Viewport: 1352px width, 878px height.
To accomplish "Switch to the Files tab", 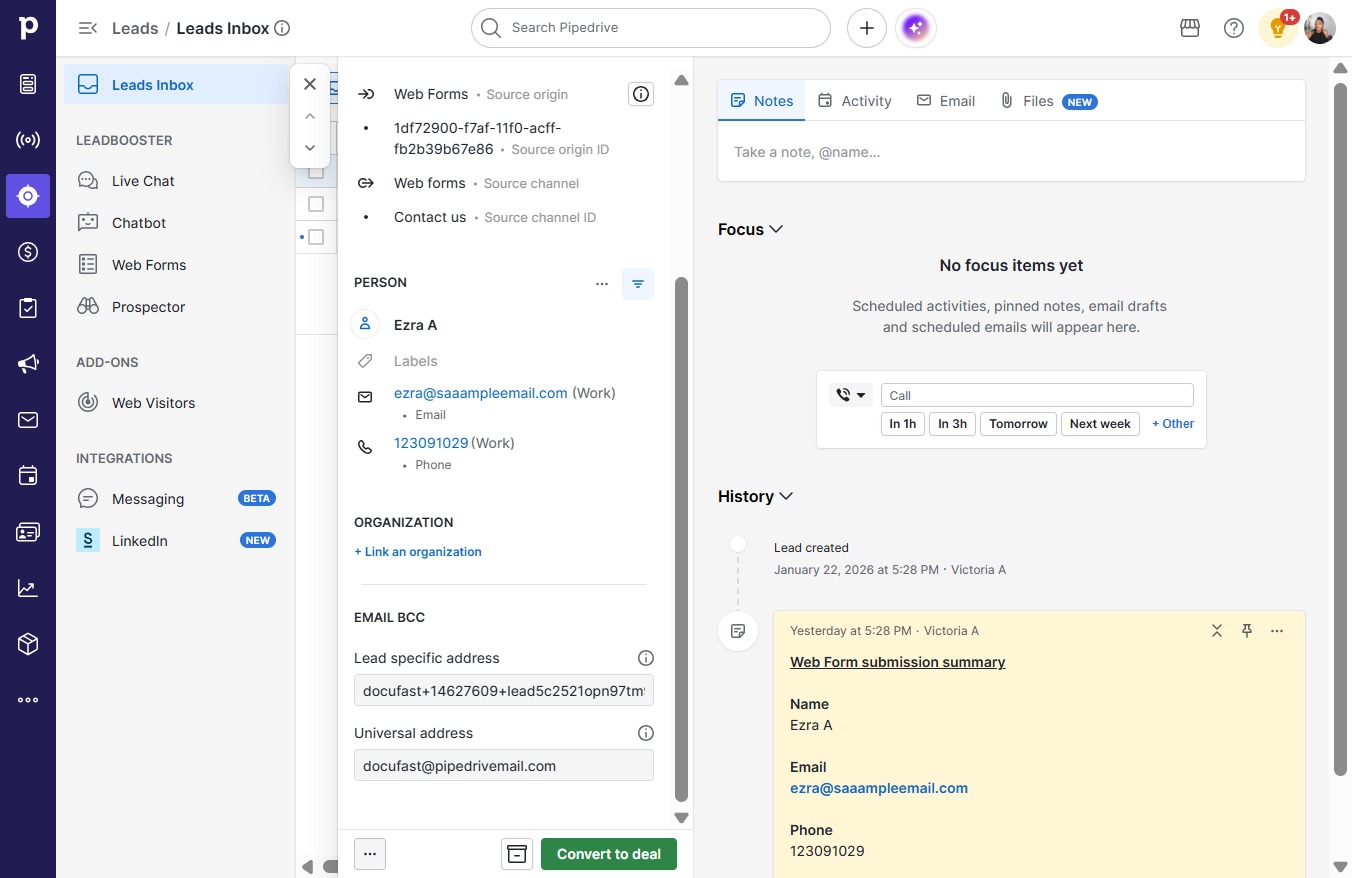I will 1048,101.
